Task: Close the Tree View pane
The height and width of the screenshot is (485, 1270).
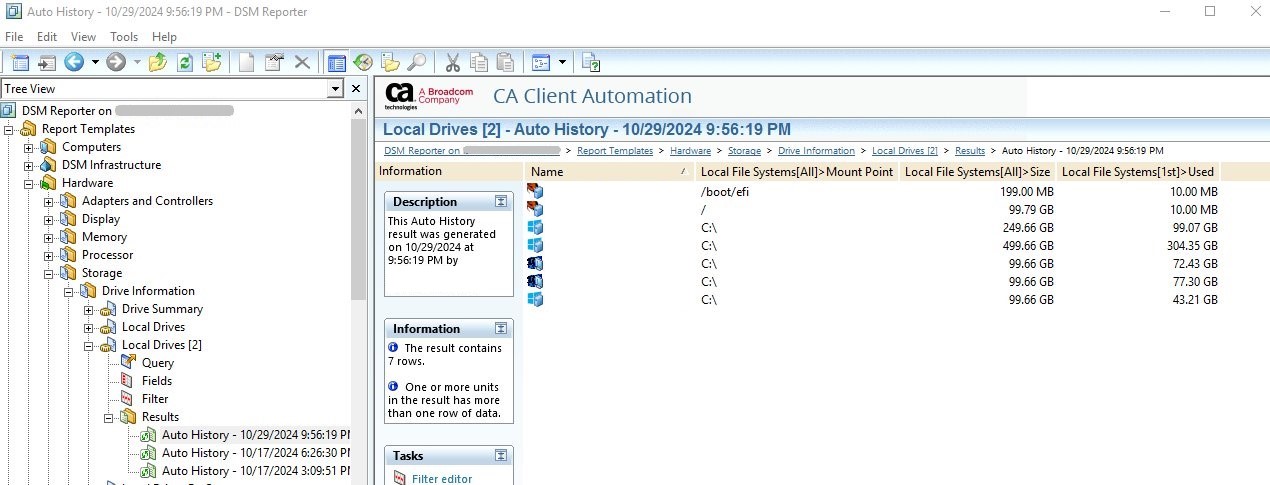Action: coord(355,89)
